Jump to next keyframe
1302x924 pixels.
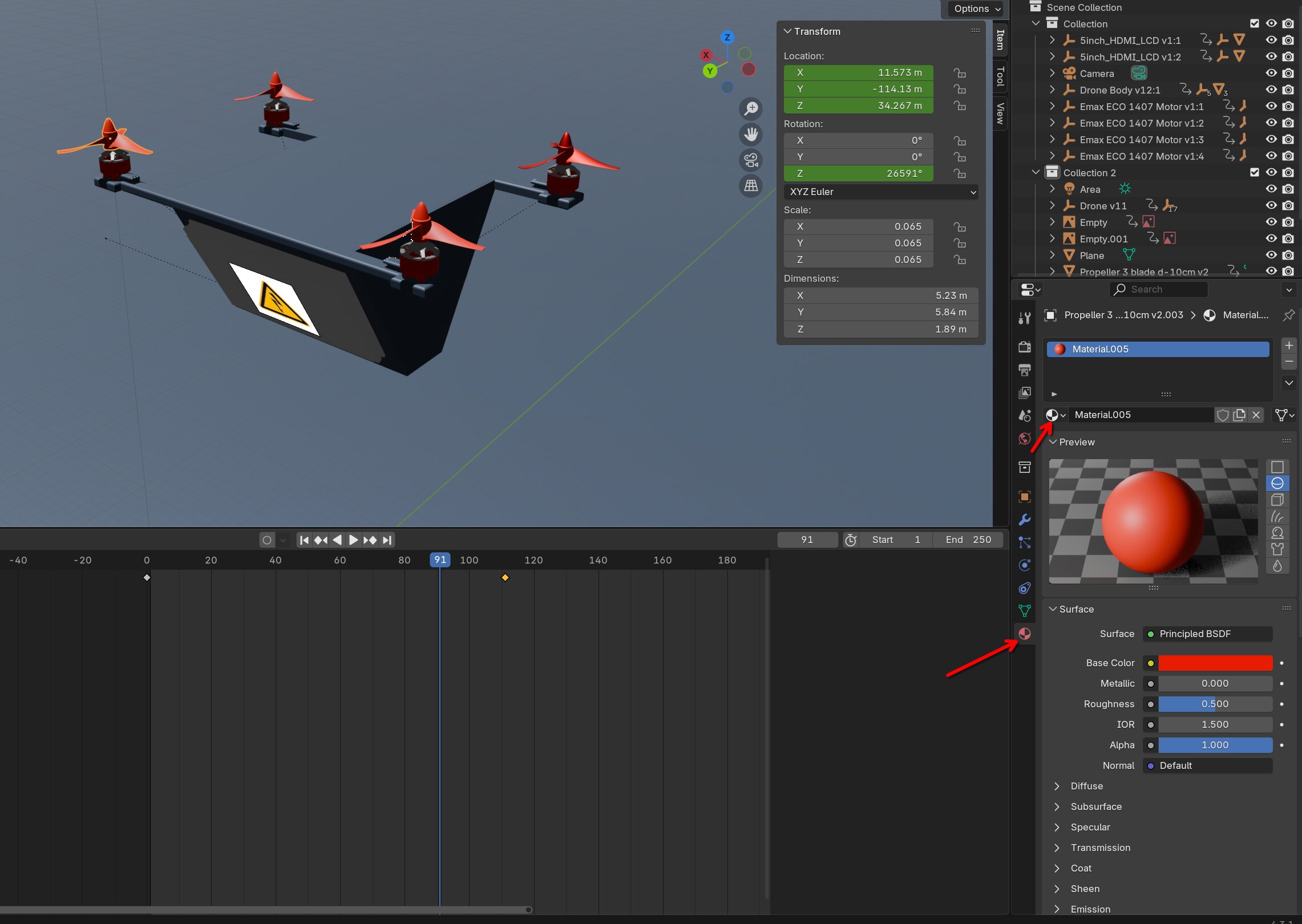pyautogui.click(x=370, y=540)
